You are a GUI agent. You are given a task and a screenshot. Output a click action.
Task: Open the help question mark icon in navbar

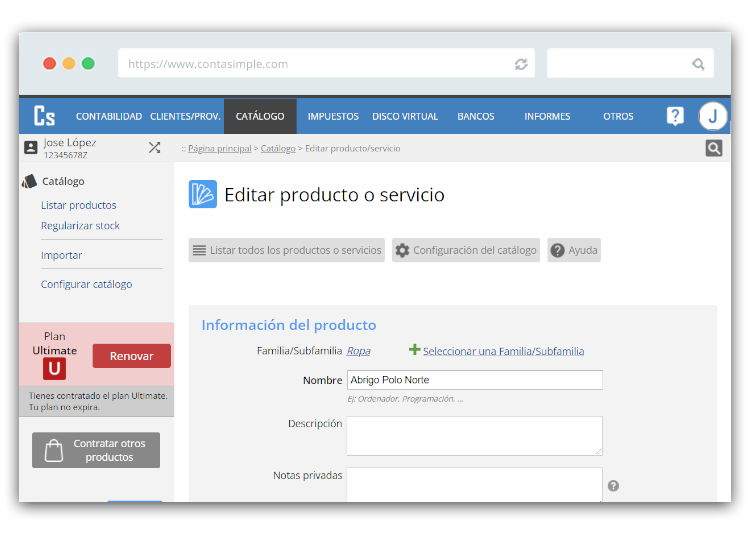pyautogui.click(x=675, y=116)
